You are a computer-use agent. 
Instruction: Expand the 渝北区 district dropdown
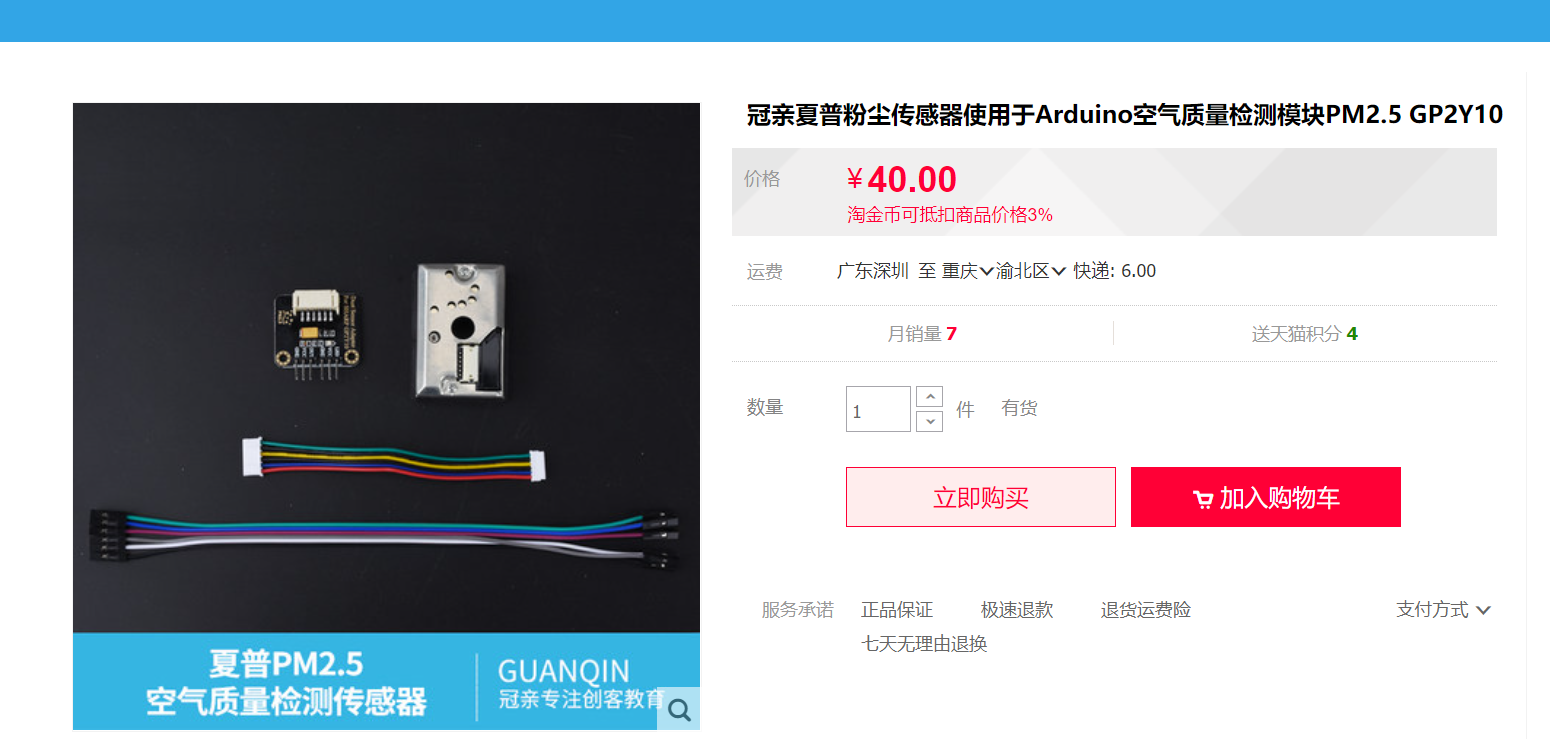point(1031,271)
